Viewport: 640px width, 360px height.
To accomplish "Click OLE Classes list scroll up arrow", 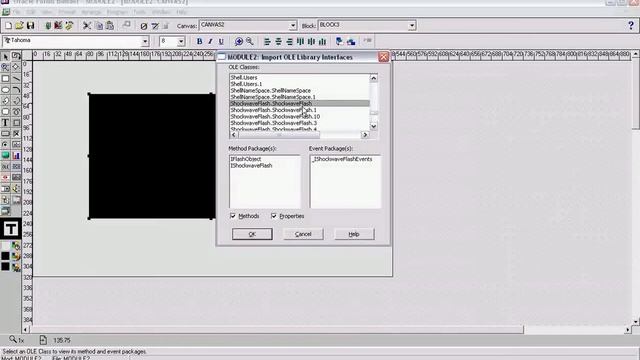I will click(373, 78).
